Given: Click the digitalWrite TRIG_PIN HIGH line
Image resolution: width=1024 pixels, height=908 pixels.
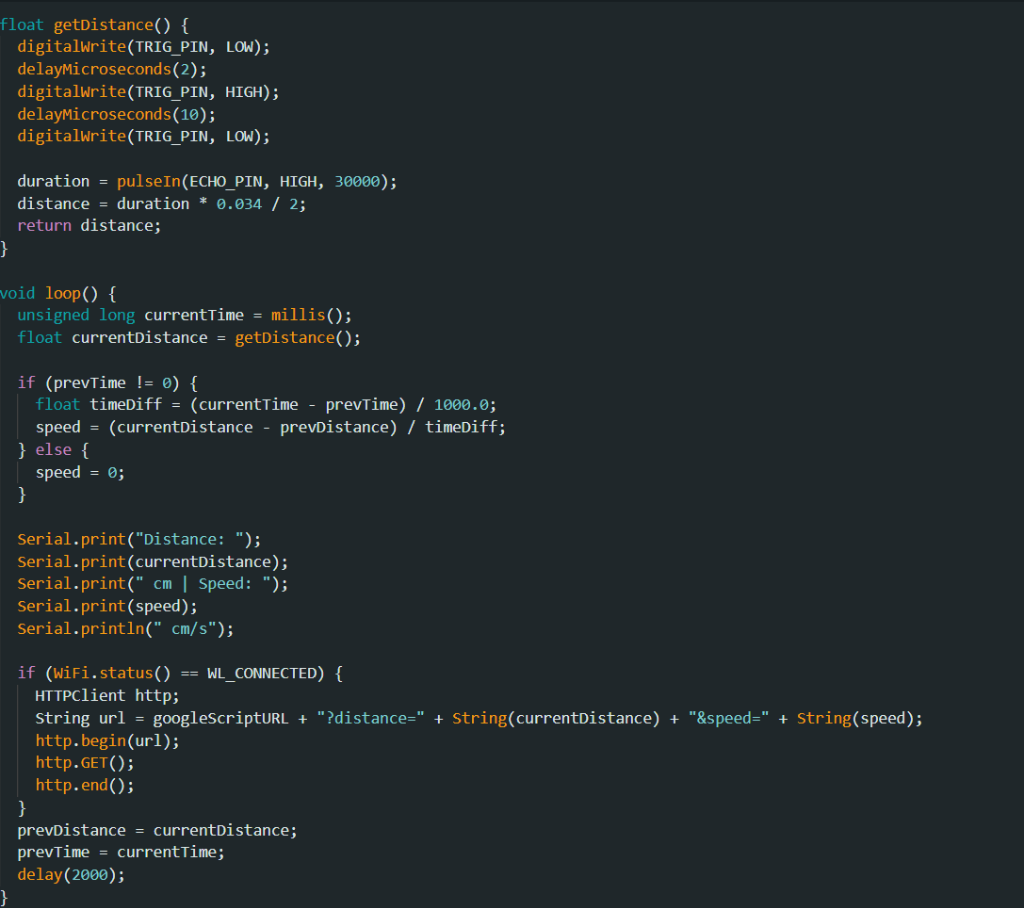Looking at the screenshot, I should [x=148, y=91].
